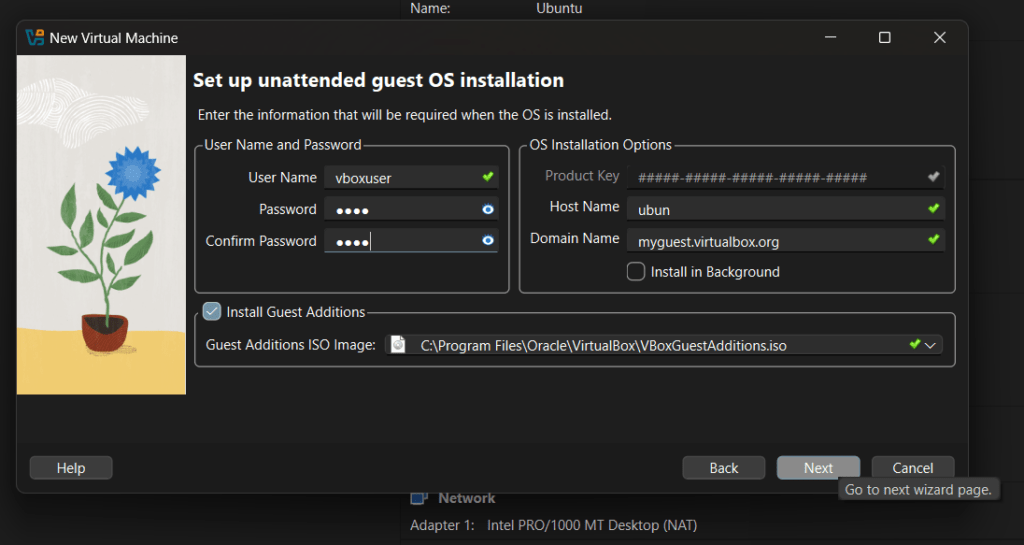The width and height of the screenshot is (1024, 545).
Task: Show the Password field characters
Action: pyautogui.click(x=487, y=210)
